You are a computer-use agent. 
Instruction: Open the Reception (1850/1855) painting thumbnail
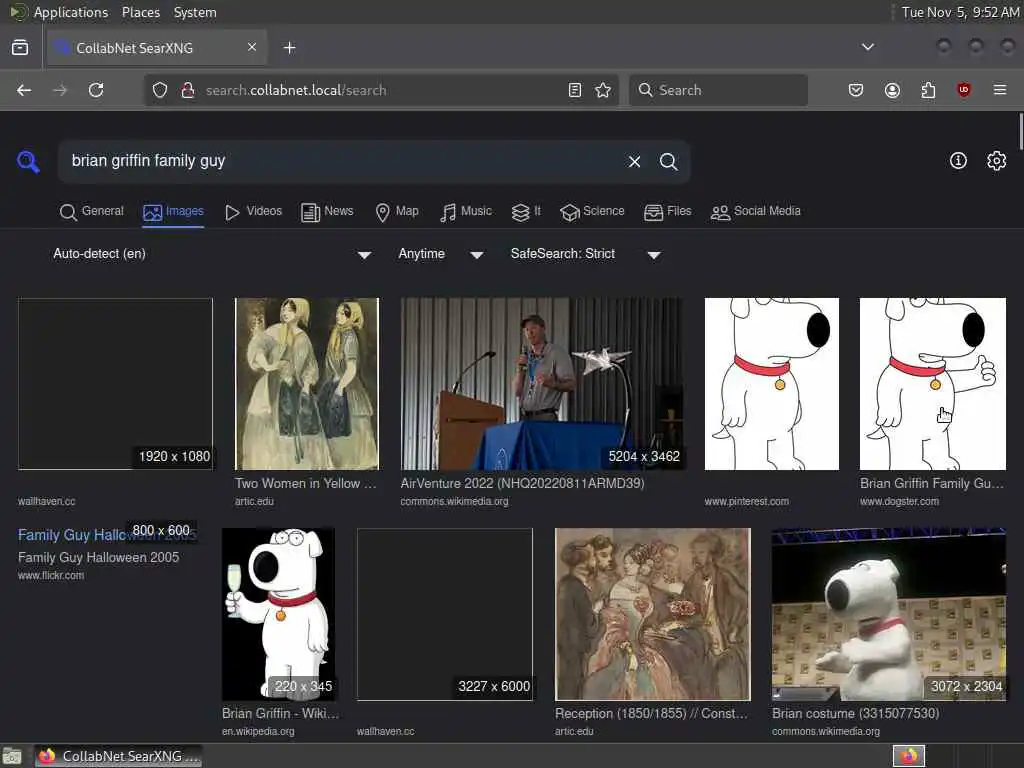pos(653,615)
